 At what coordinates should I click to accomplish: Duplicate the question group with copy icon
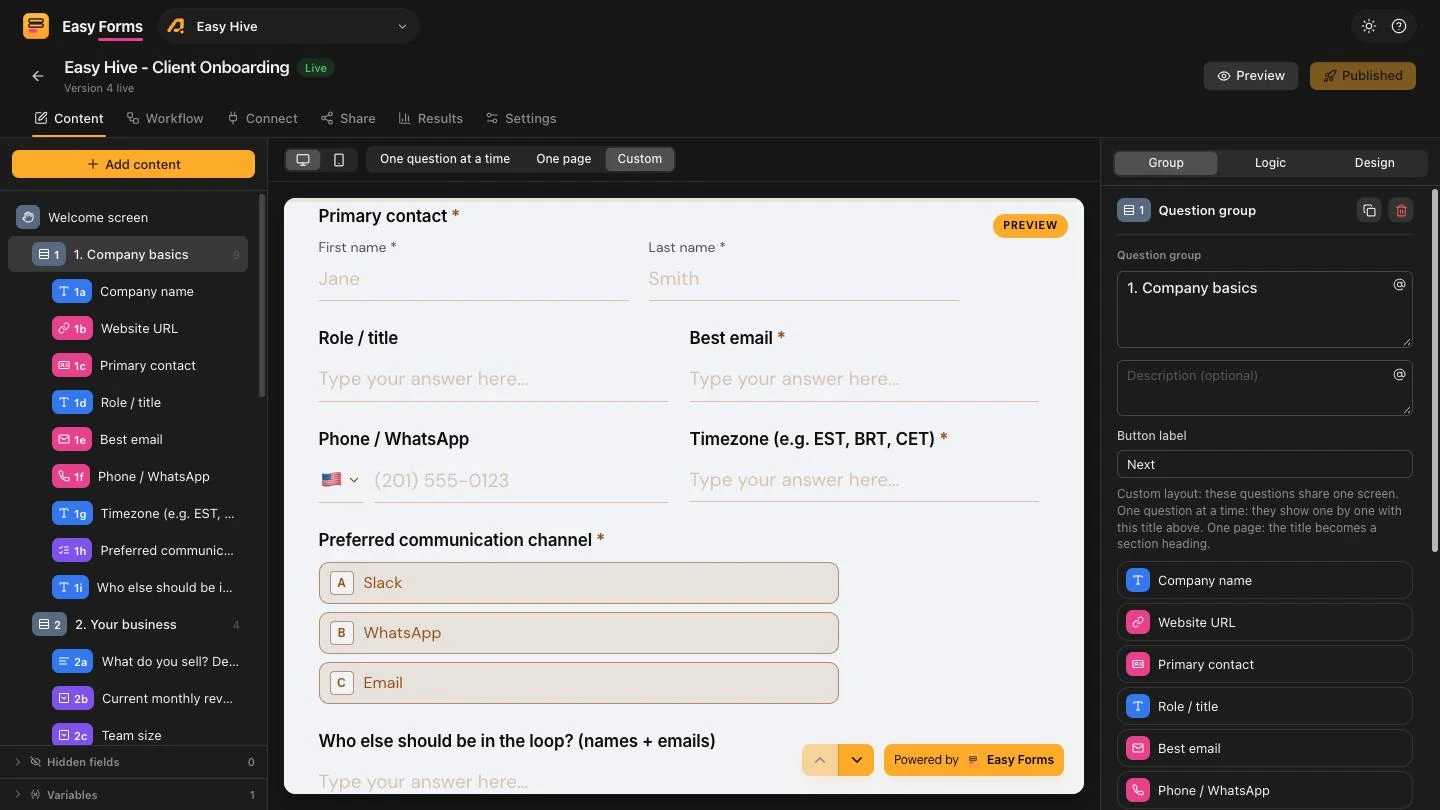click(1369, 210)
